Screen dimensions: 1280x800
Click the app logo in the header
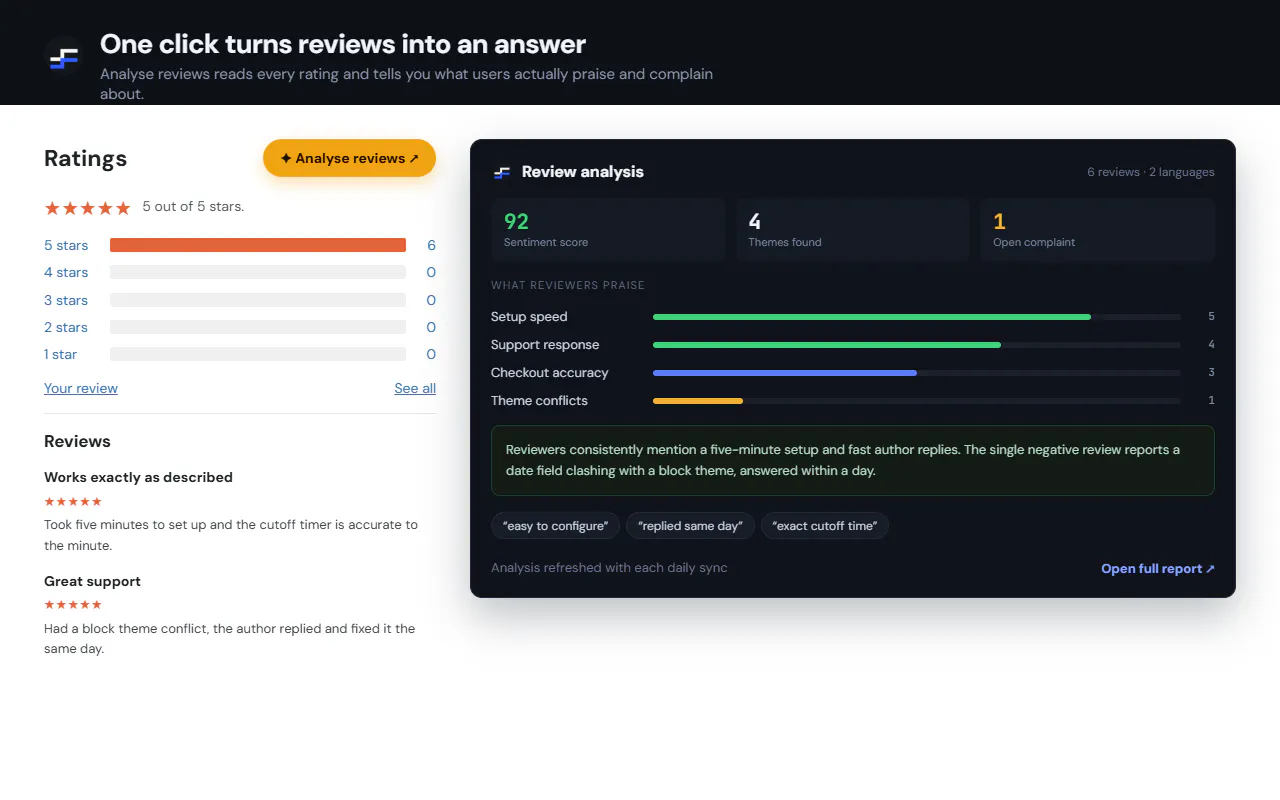pos(64,60)
